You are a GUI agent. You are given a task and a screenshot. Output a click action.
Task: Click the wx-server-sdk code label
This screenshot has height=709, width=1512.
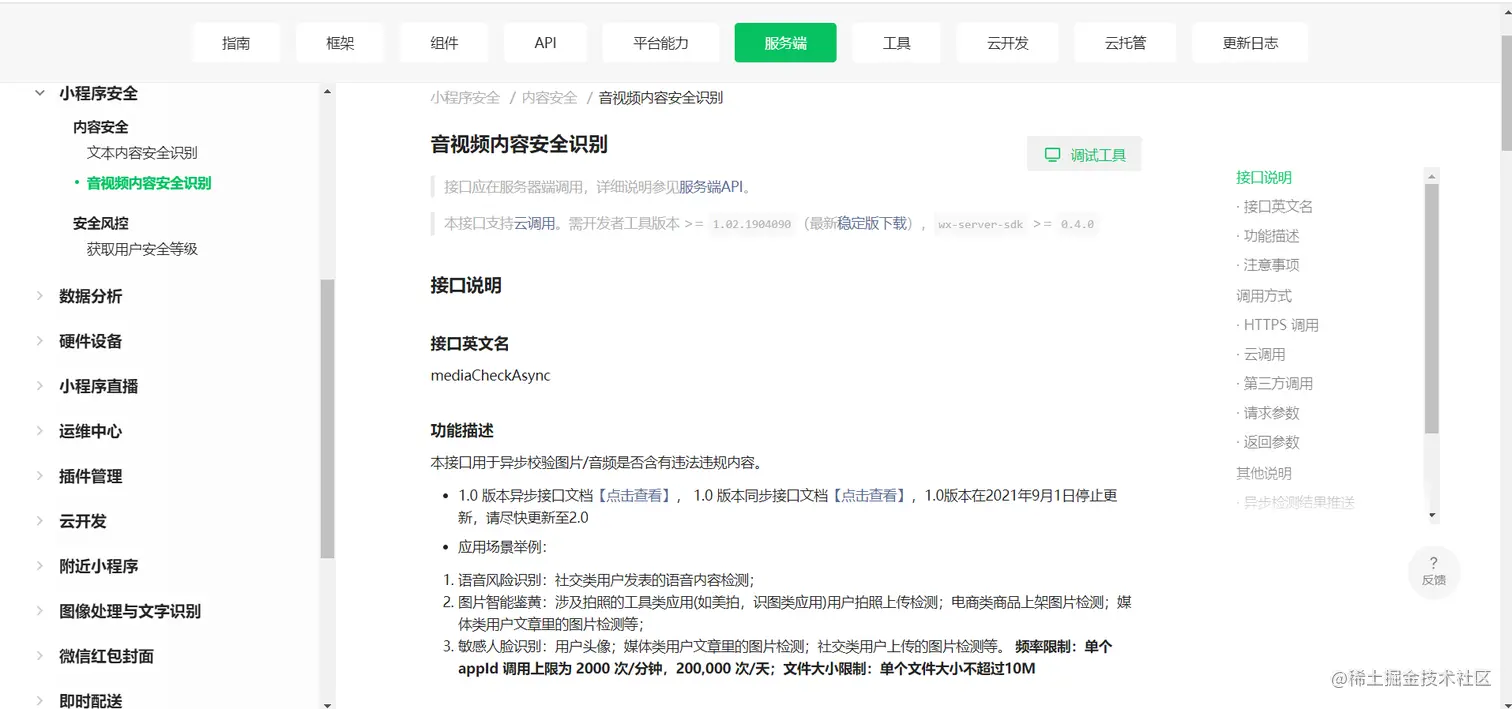click(x=981, y=224)
